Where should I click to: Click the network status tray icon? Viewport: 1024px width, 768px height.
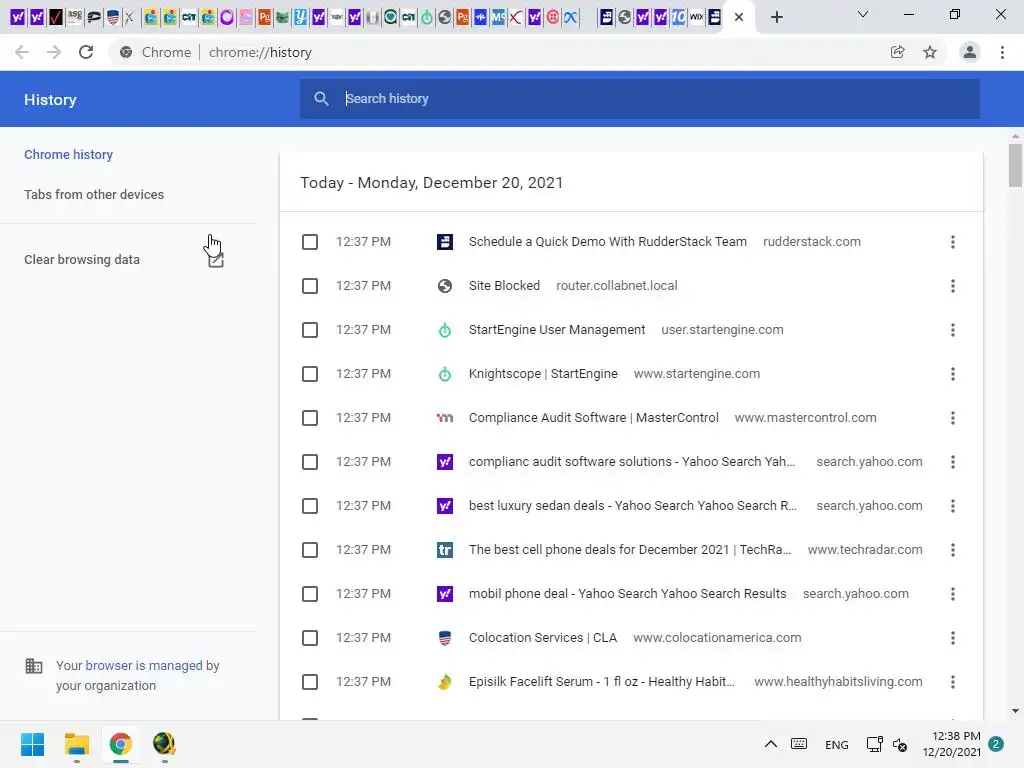point(874,744)
